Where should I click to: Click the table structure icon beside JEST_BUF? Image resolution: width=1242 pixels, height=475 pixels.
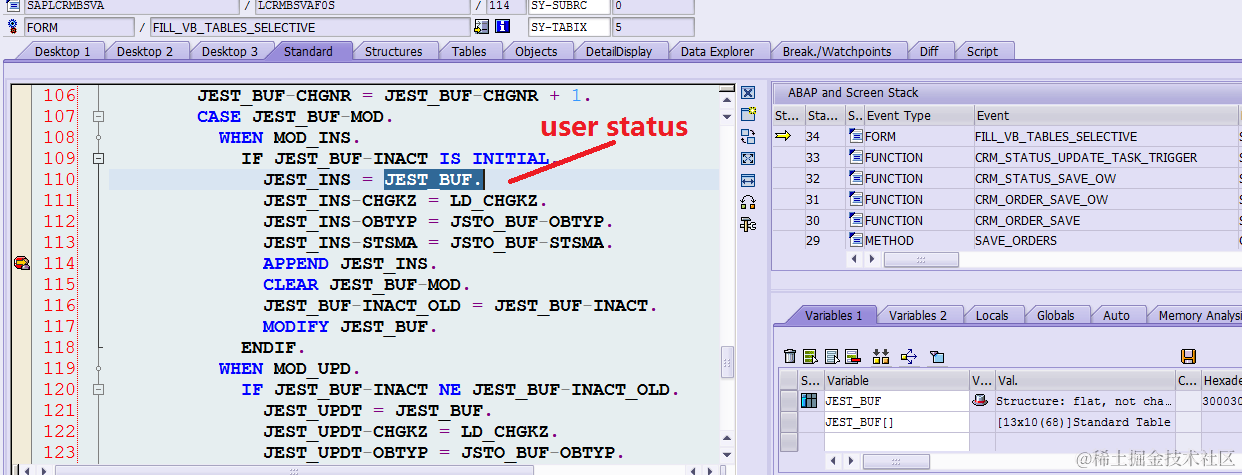click(809, 401)
